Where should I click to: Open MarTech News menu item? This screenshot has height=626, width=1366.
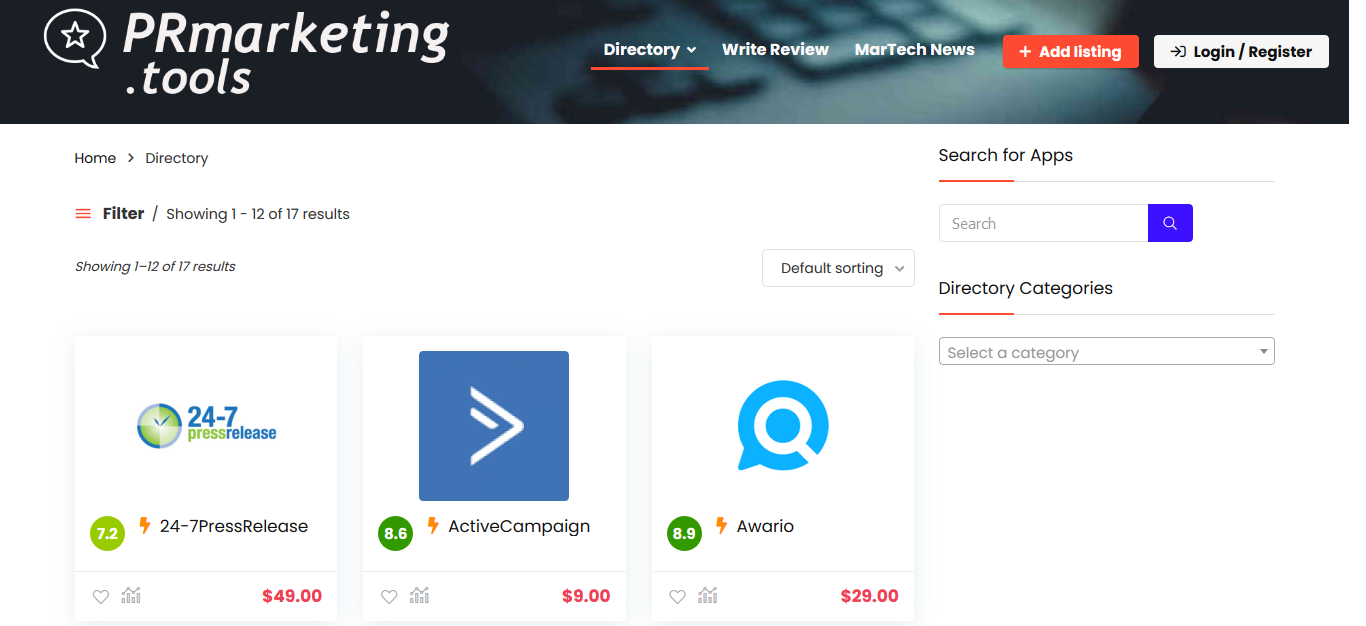pyautogui.click(x=915, y=49)
